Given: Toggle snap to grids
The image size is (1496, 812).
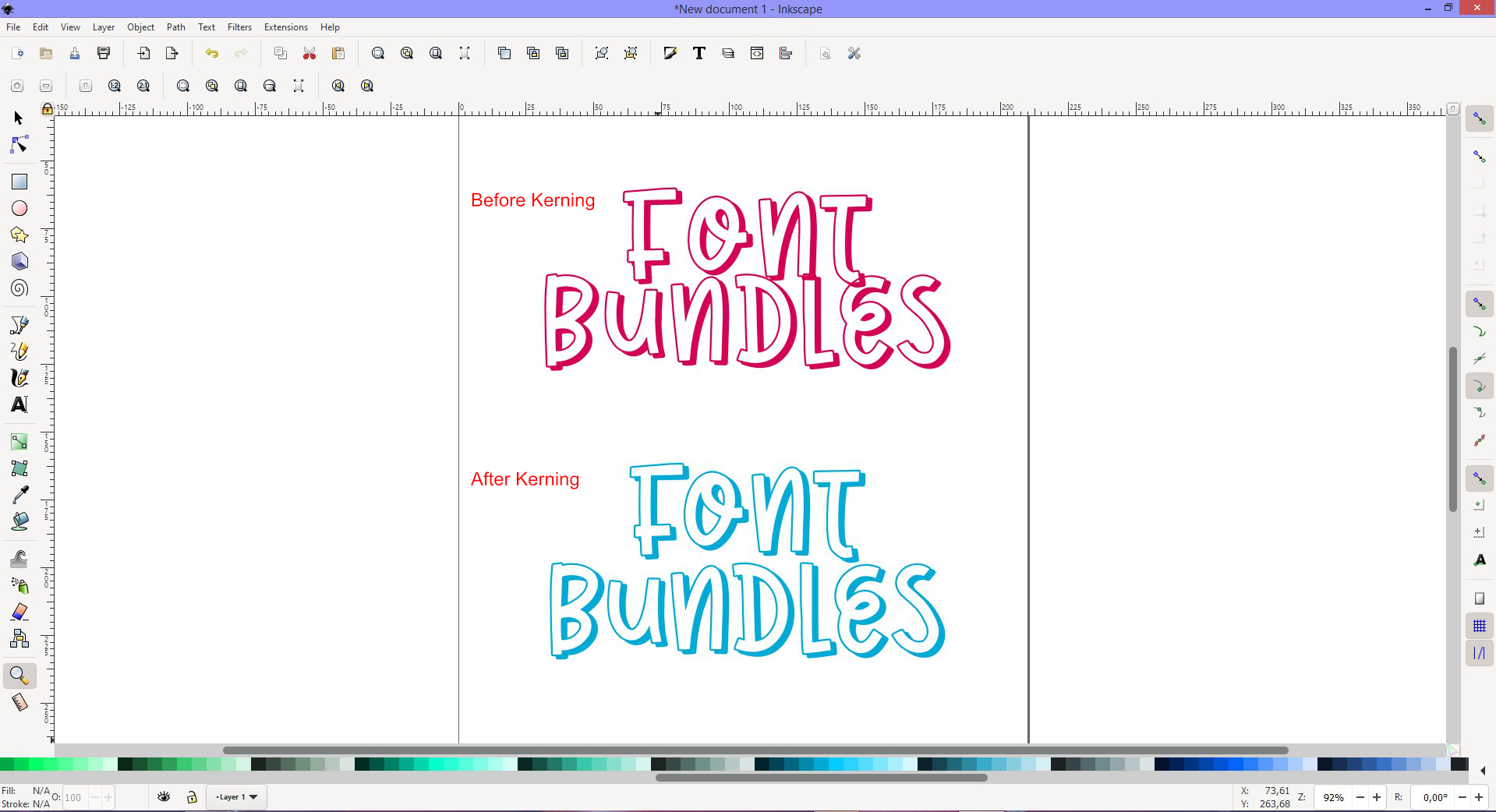Looking at the screenshot, I should click(1480, 626).
